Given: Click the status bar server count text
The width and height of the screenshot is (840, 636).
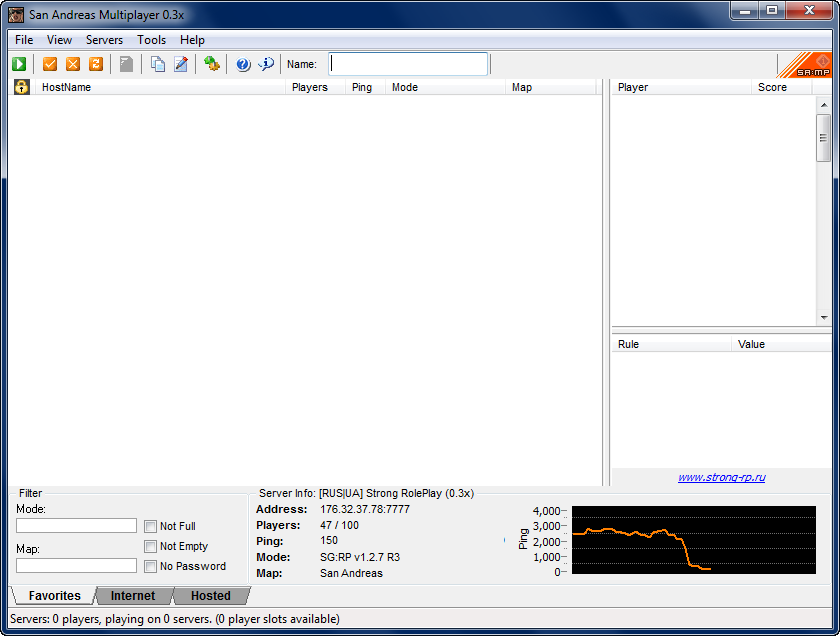Looking at the screenshot, I should point(175,619).
